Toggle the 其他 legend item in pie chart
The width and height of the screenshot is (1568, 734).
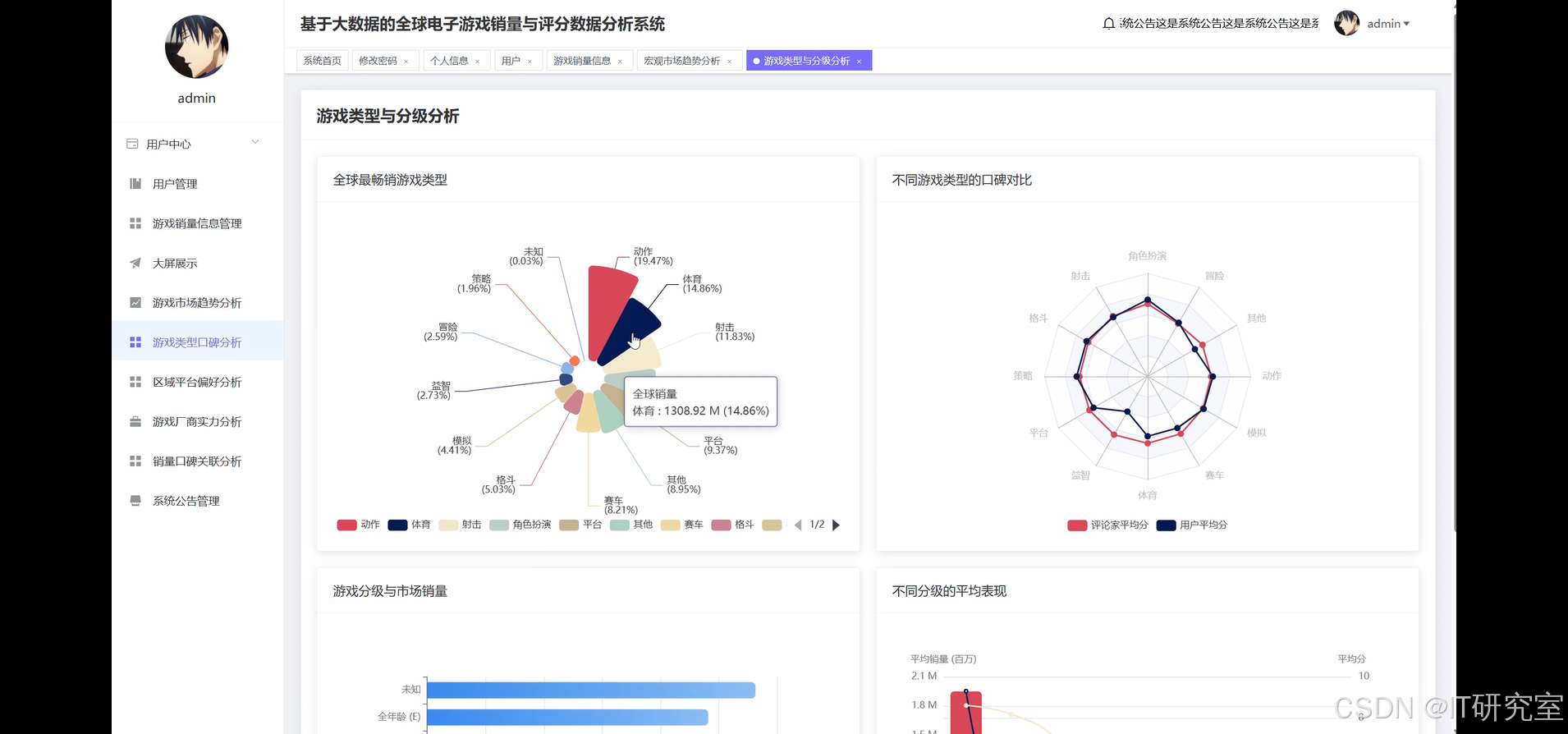[631, 525]
